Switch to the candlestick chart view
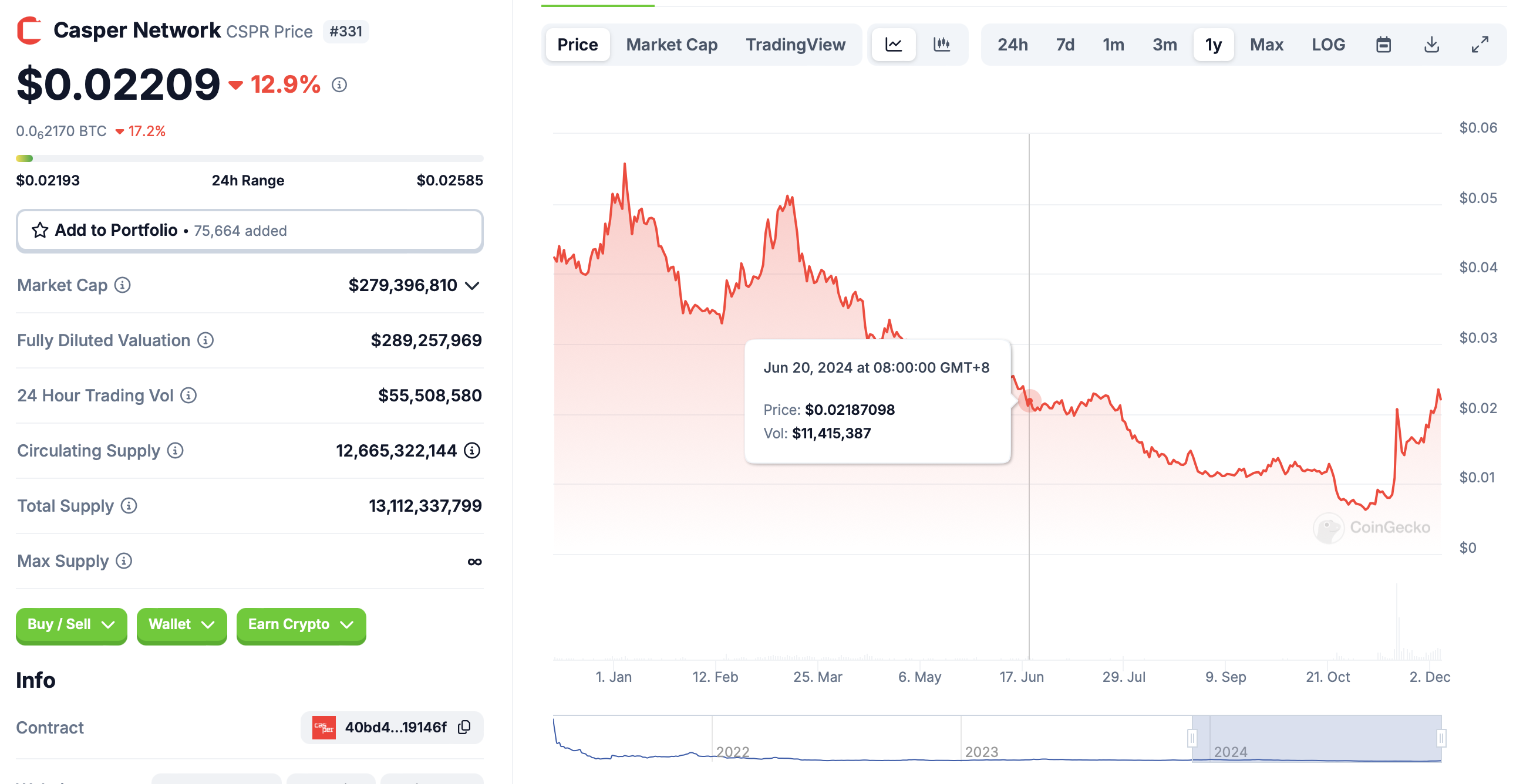The image size is (1523, 784). pyautogui.click(x=941, y=45)
